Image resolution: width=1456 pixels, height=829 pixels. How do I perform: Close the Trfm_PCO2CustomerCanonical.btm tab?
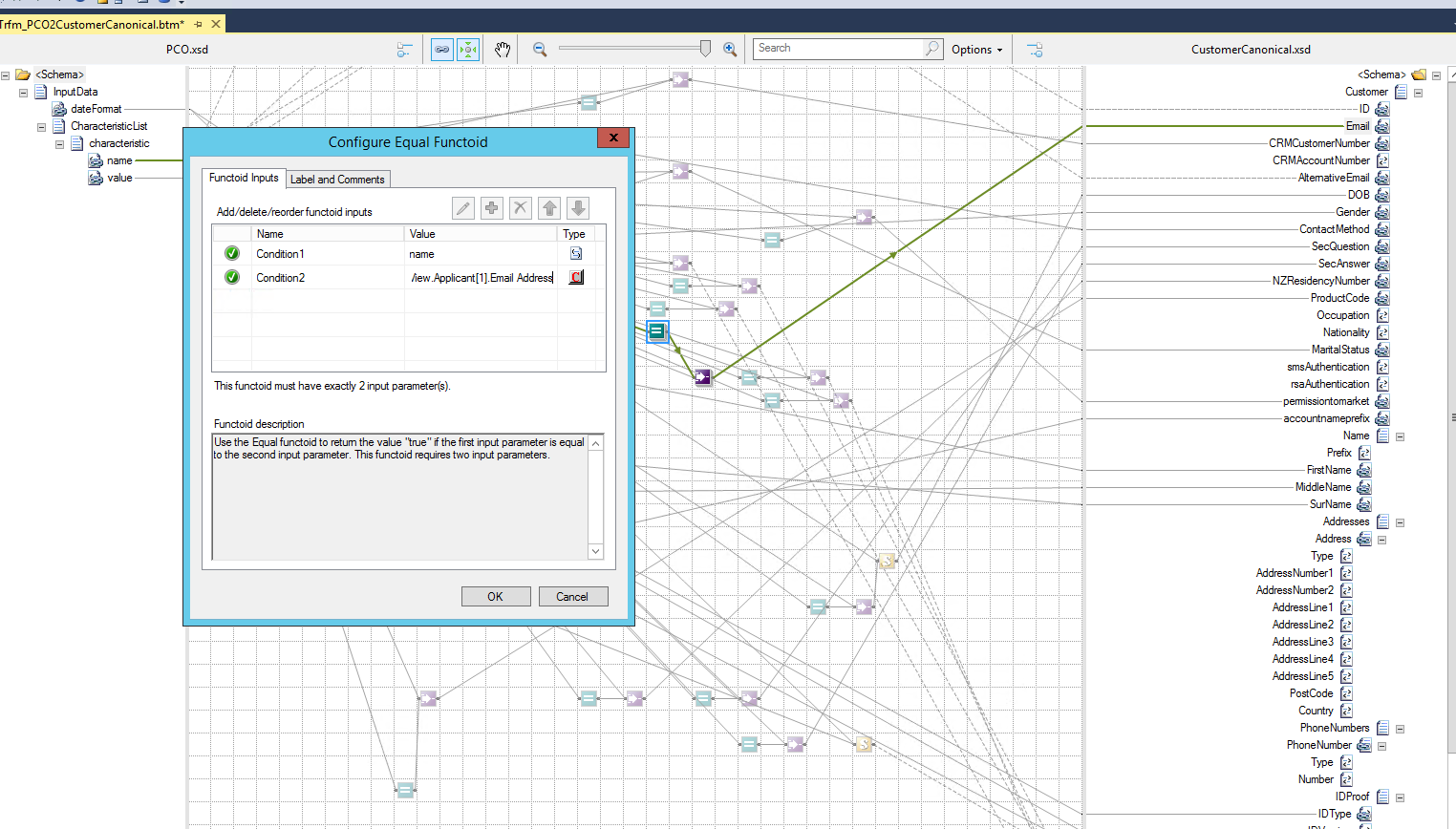point(215,24)
